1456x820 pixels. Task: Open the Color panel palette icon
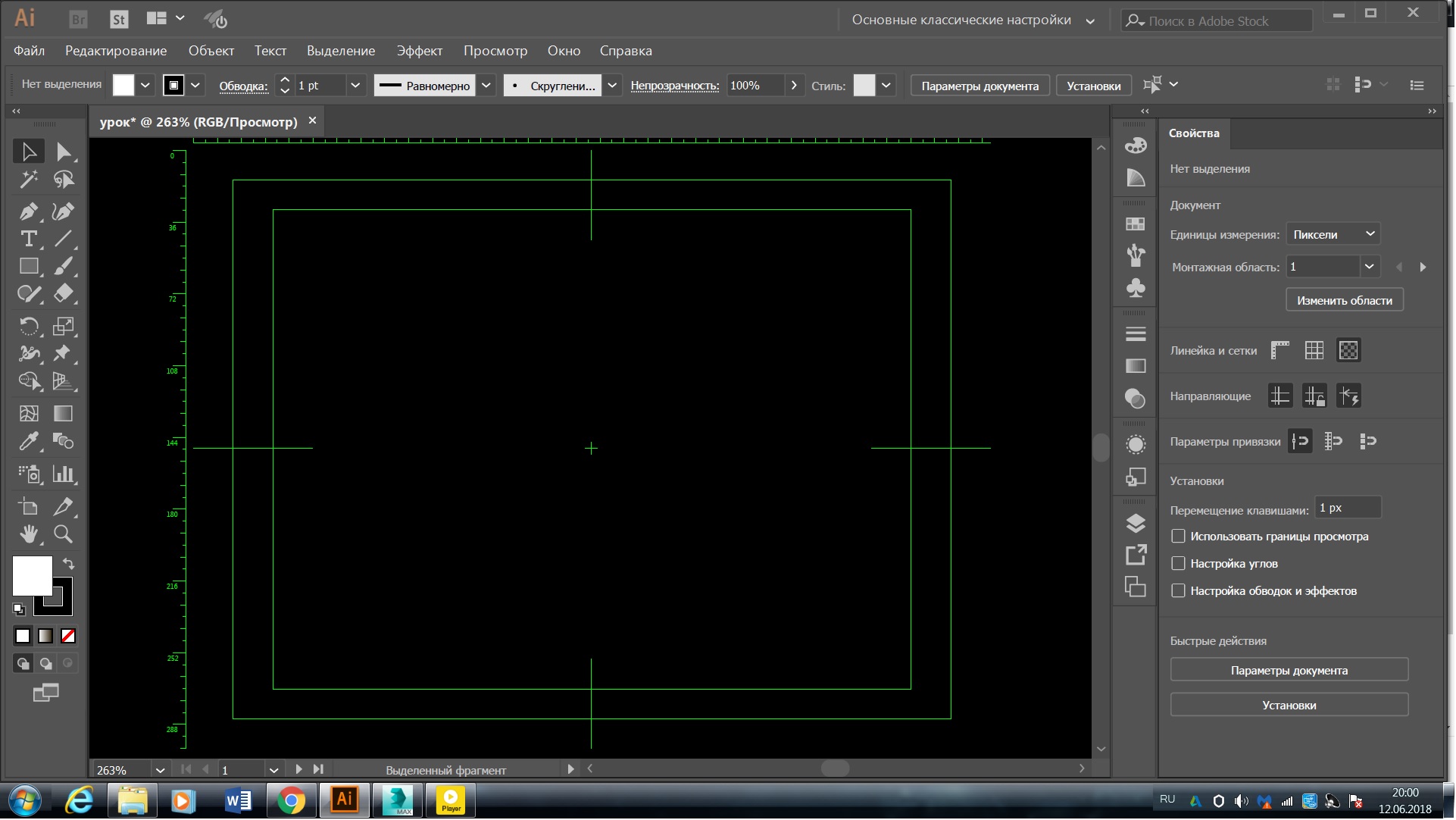pyautogui.click(x=1136, y=146)
